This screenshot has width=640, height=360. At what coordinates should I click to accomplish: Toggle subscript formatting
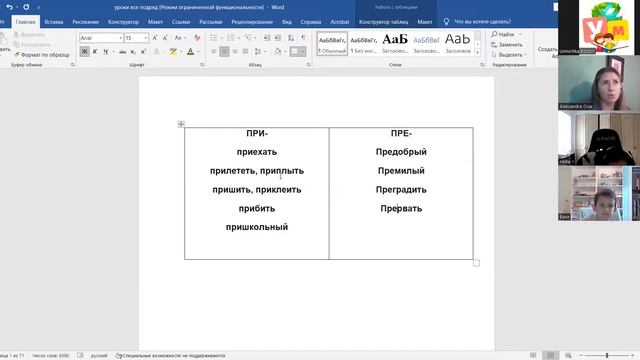[x=133, y=52]
